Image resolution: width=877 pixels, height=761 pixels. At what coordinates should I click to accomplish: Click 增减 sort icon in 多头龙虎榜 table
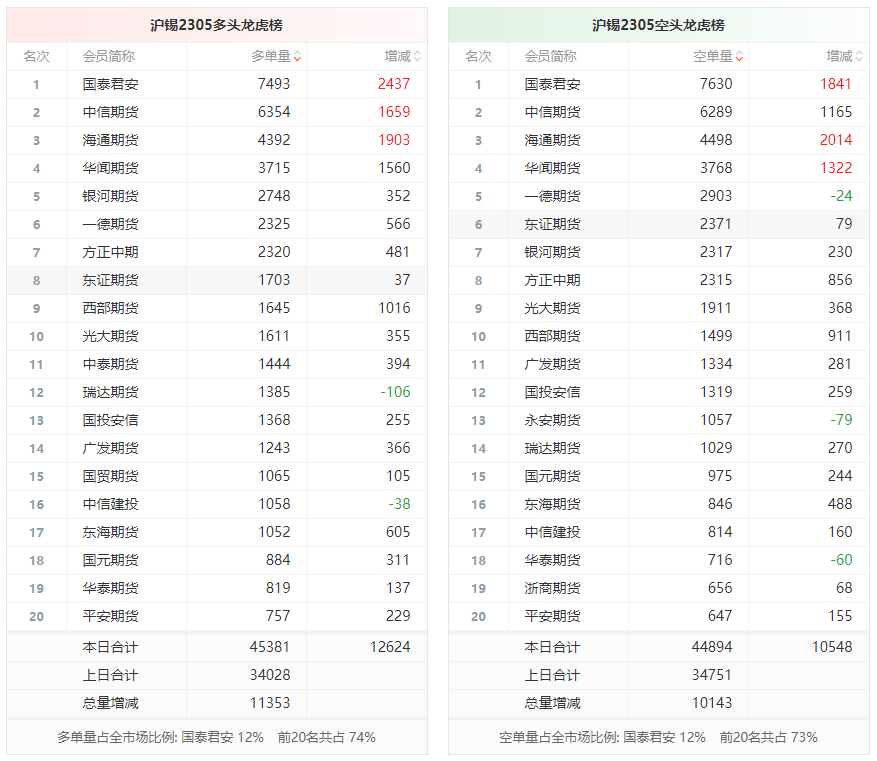[x=417, y=57]
